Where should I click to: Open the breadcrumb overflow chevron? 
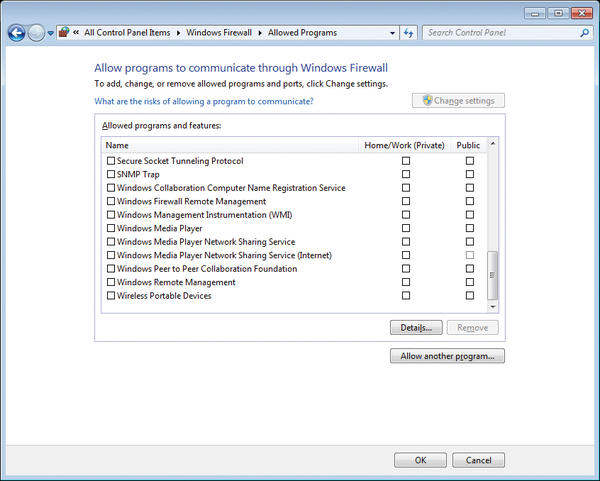click(76, 33)
